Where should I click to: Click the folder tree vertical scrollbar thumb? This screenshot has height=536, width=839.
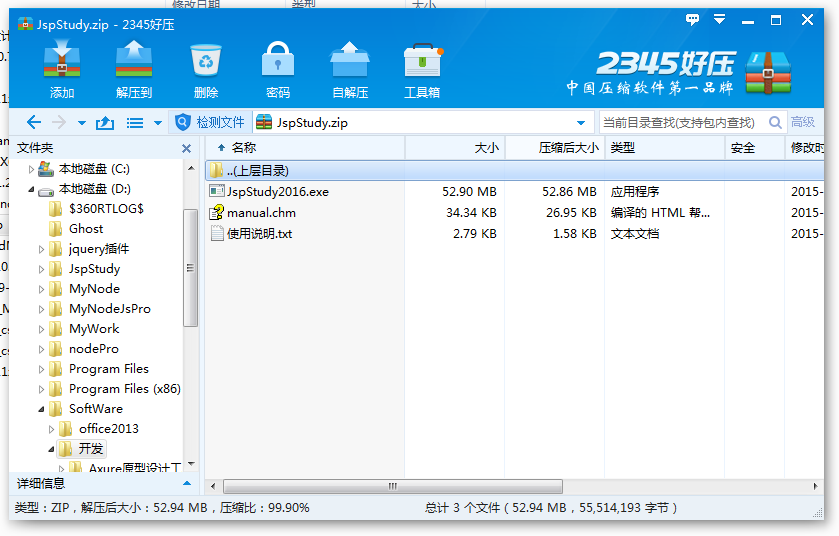pos(190,267)
